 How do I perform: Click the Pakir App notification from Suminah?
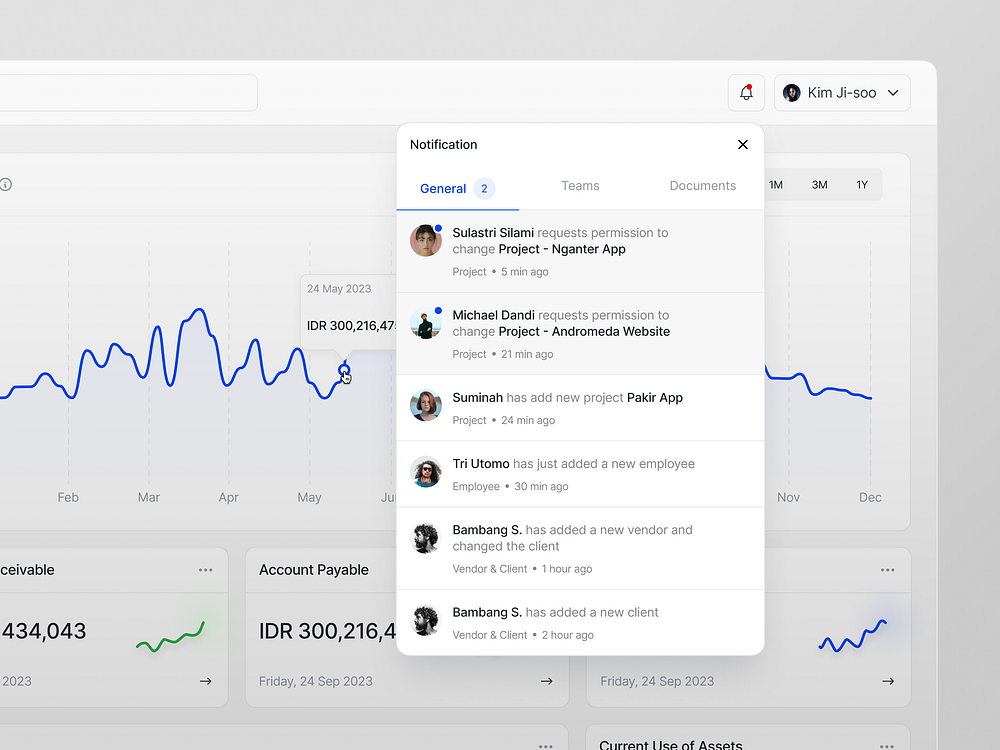click(580, 407)
